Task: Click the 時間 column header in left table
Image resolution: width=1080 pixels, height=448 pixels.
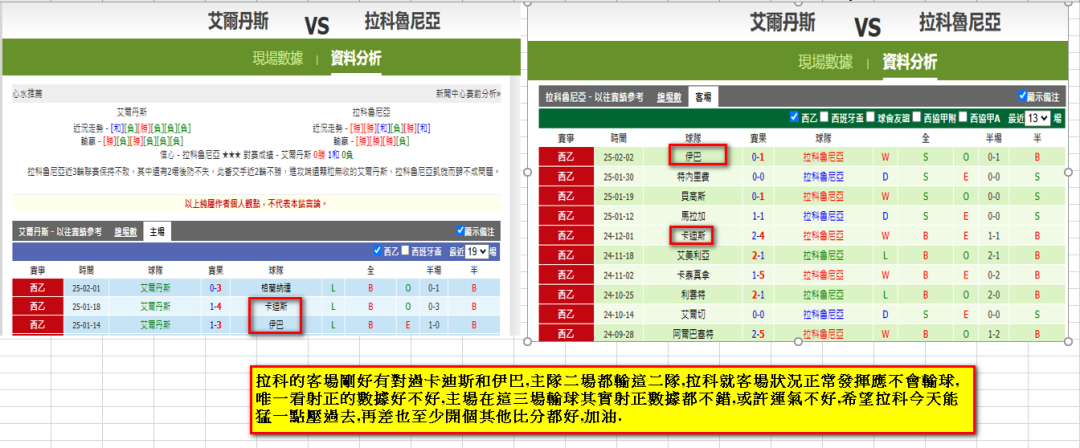Action: click(x=86, y=269)
